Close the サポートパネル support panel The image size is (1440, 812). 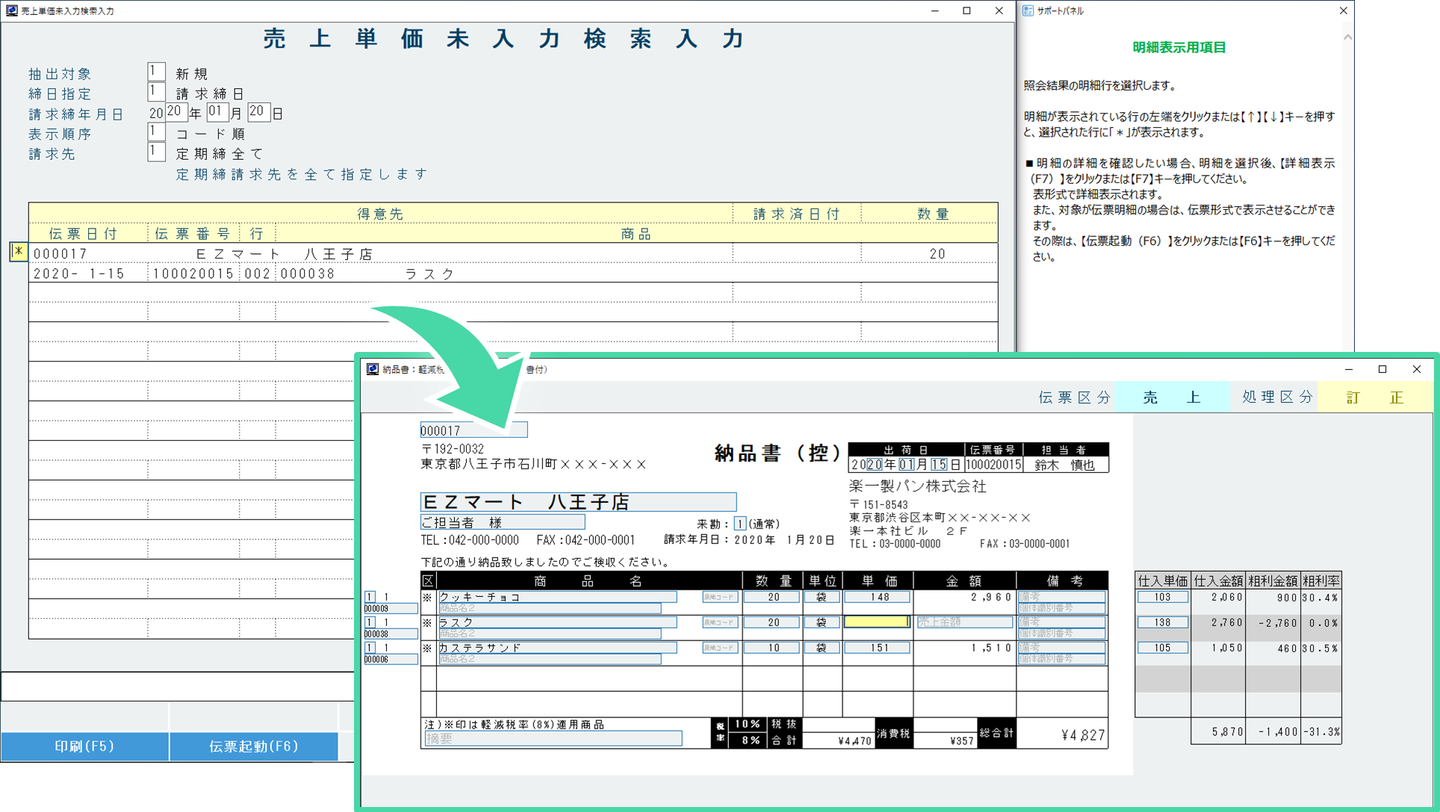pos(1343,11)
